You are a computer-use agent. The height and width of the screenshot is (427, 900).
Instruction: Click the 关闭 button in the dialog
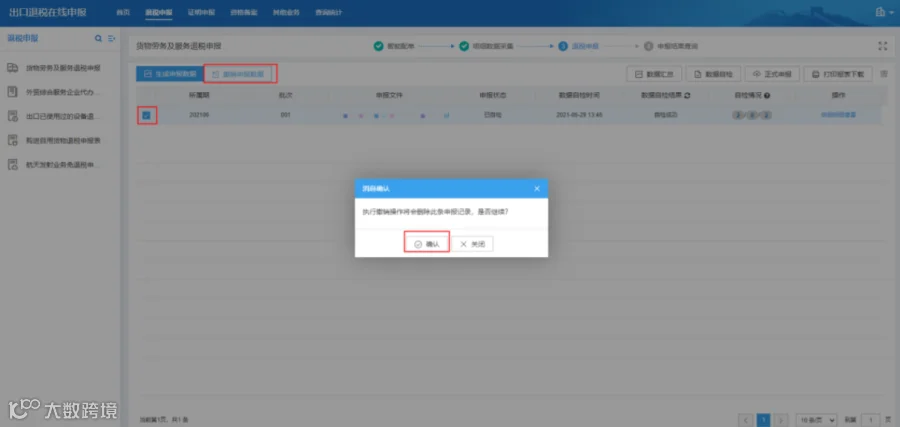472,244
